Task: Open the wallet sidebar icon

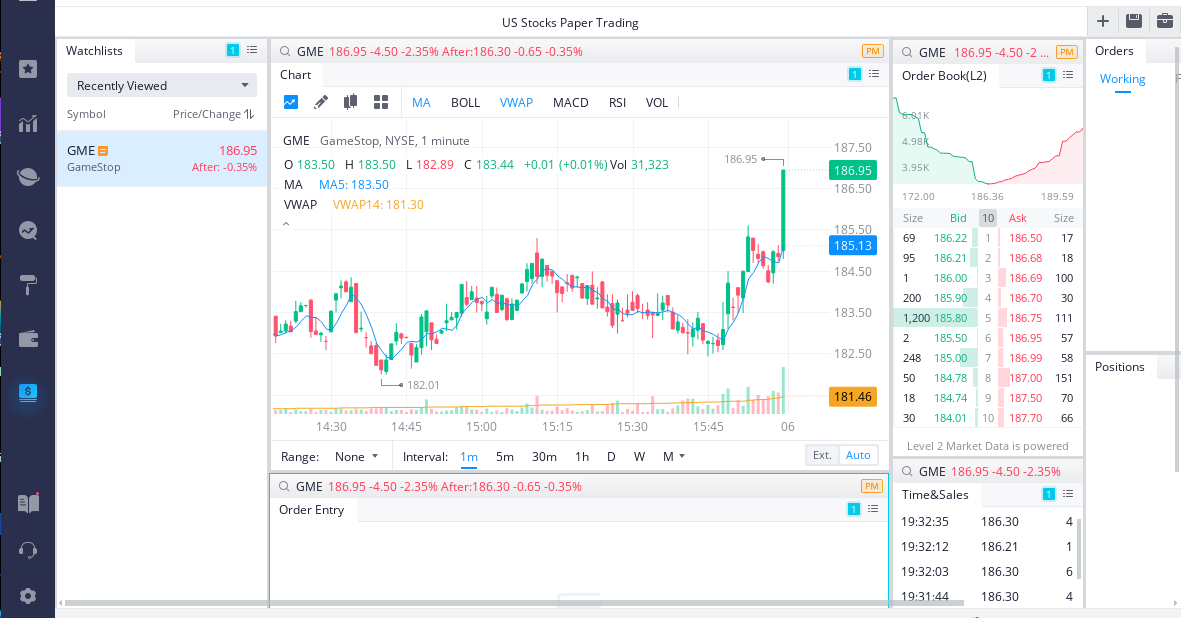Action: tap(28, 339)
